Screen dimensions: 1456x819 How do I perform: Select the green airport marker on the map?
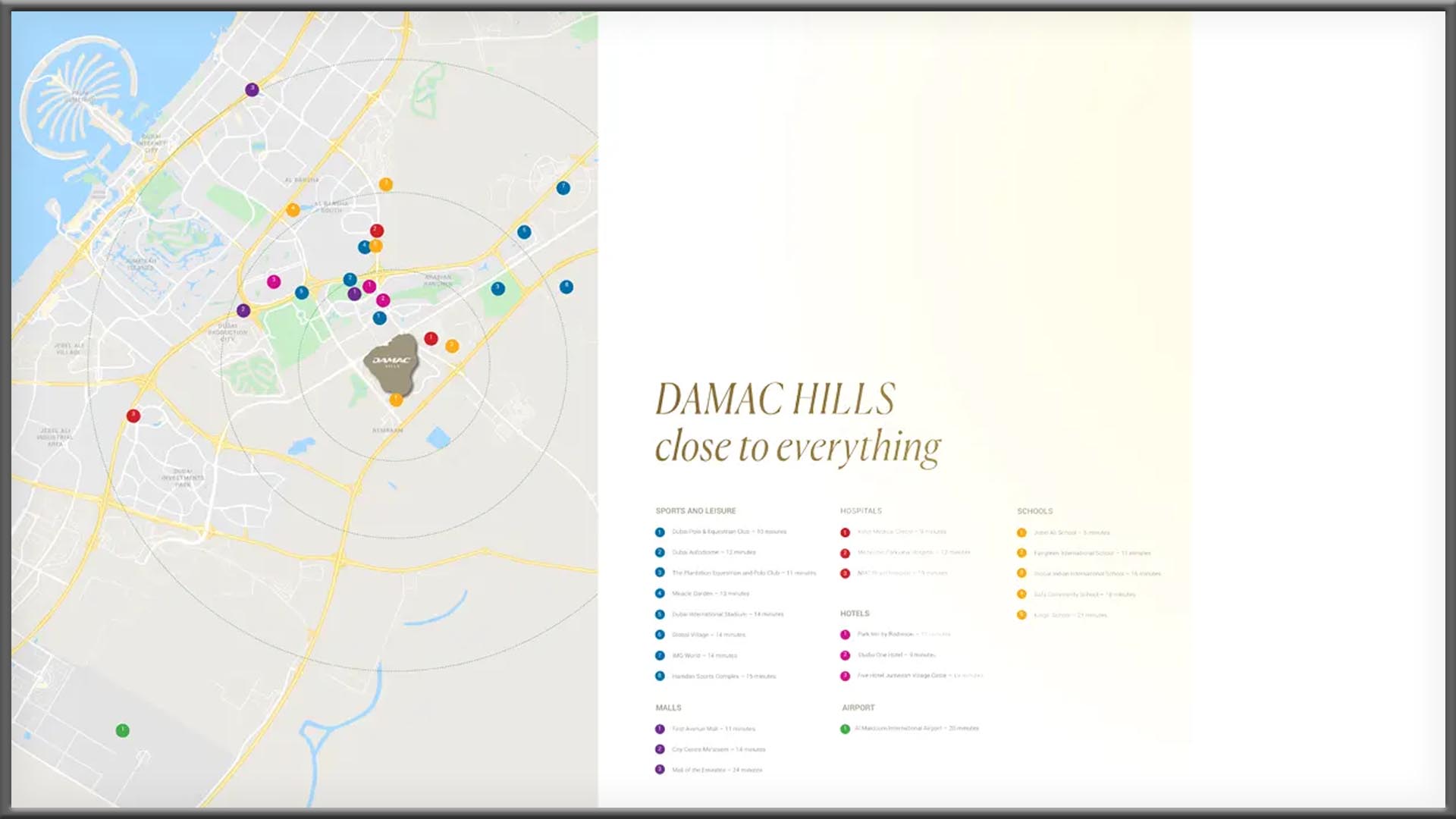coord(122,730)
